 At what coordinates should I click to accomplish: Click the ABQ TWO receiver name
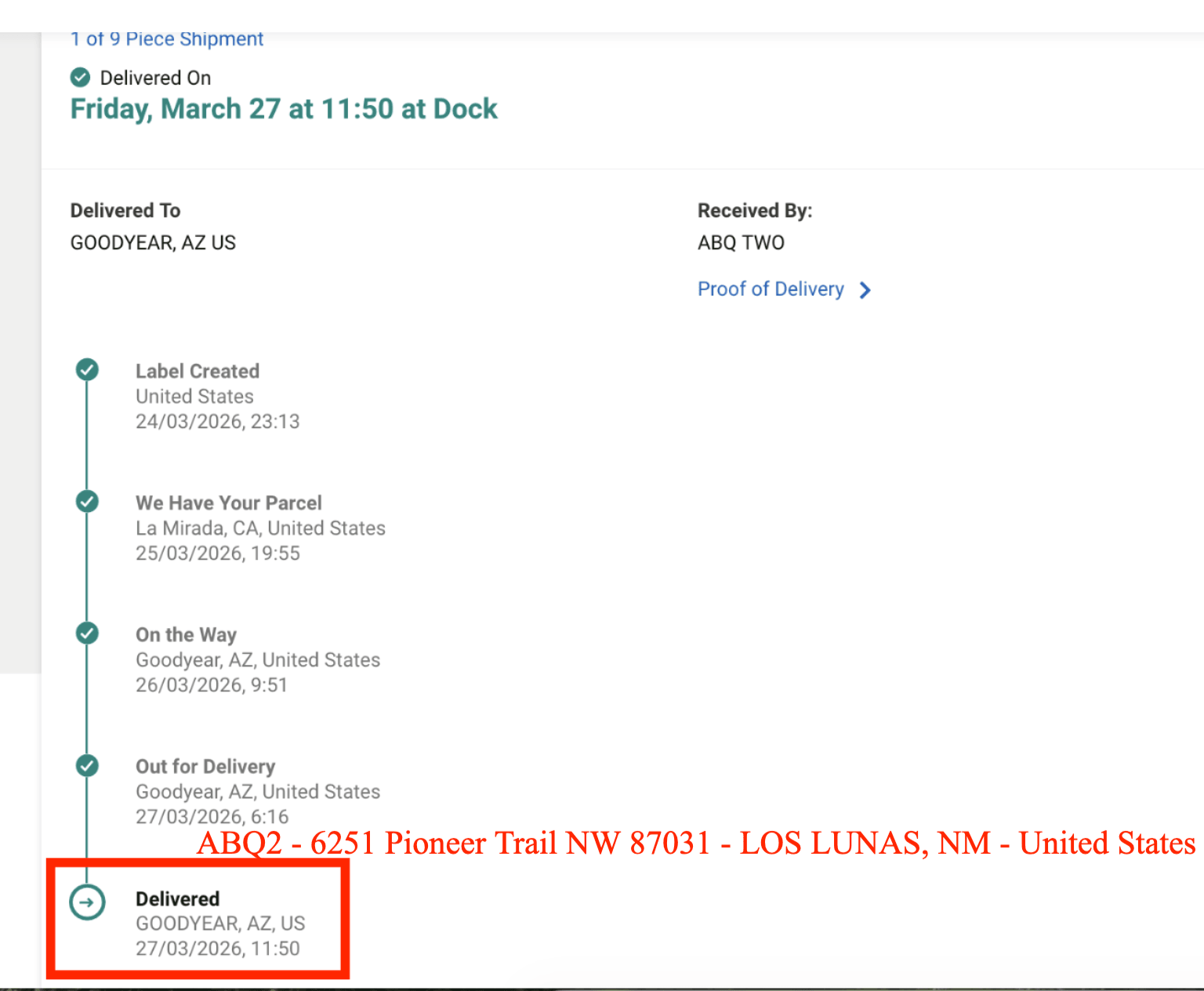coord(741,243)
